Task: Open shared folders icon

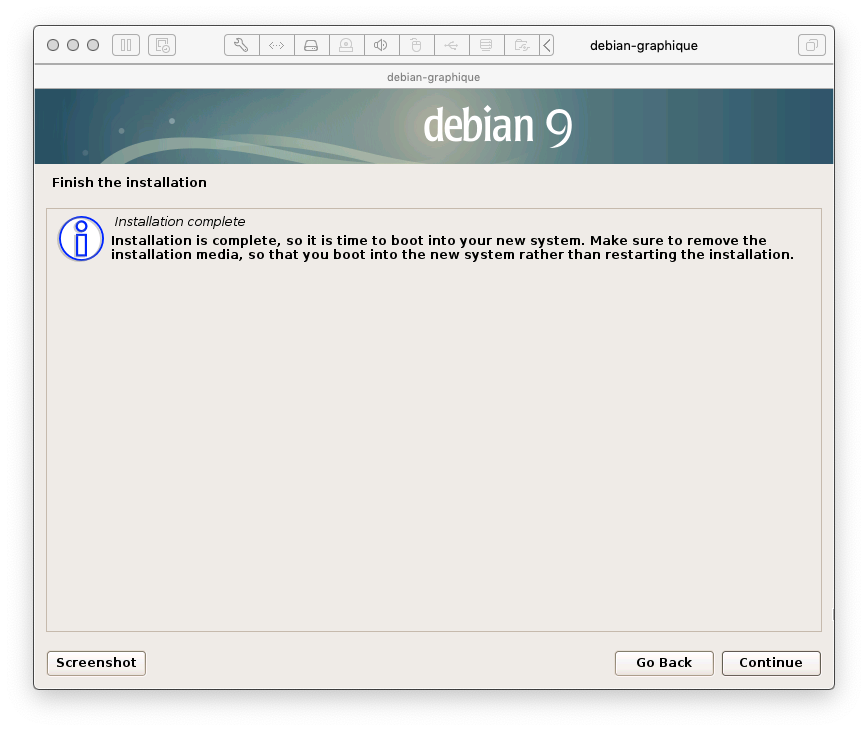Action: 521,45
